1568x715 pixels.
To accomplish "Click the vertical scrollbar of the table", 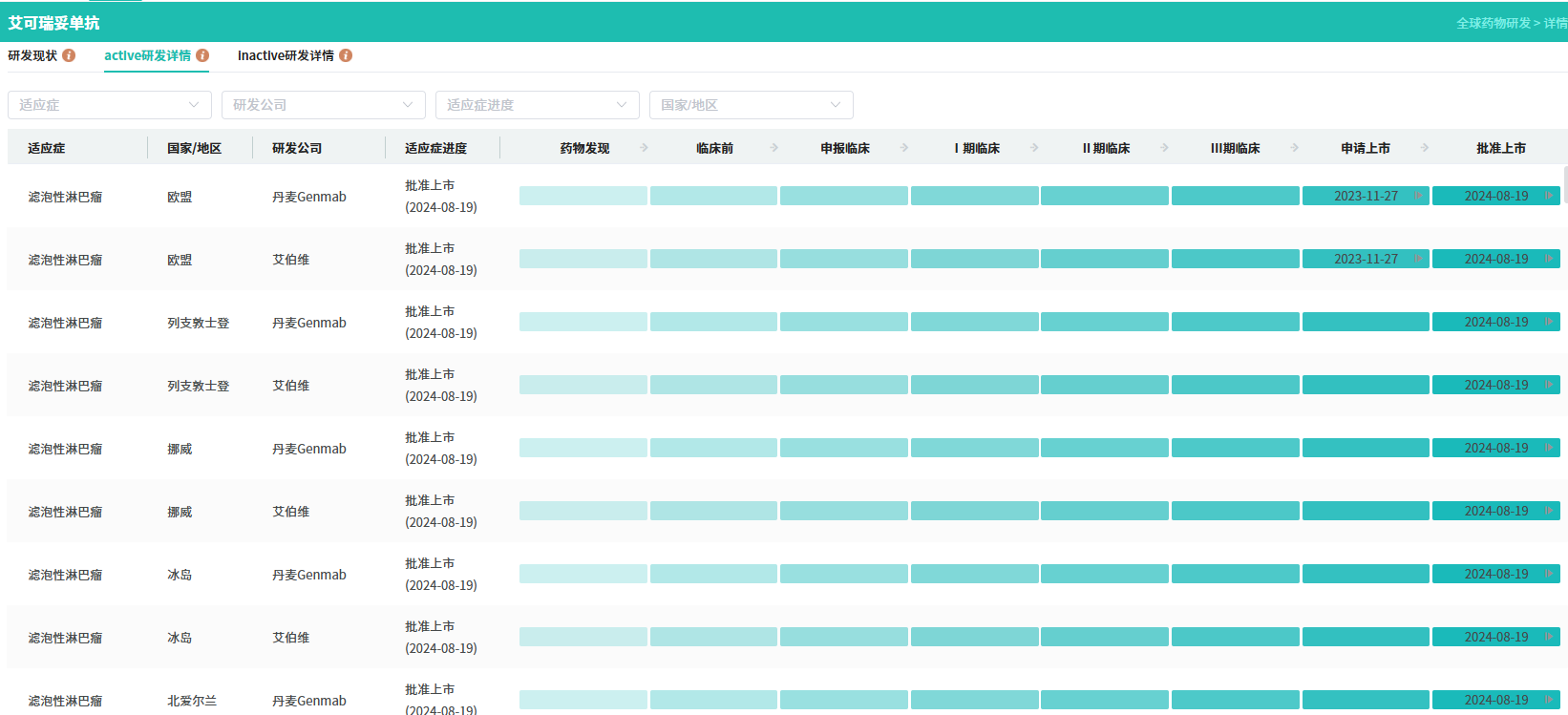I will pos(1564,184).
